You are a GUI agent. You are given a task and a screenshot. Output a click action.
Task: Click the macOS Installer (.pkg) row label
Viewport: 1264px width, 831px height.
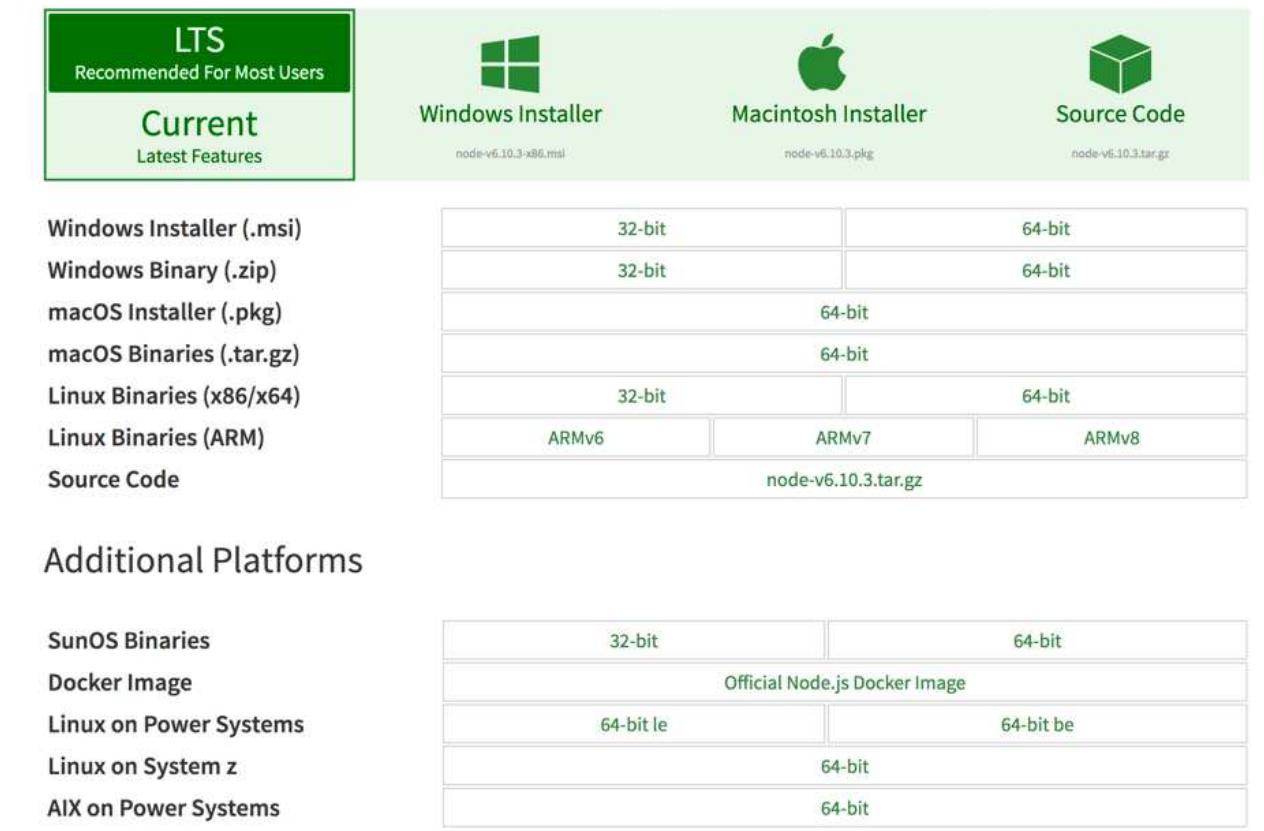pos(165,312)
